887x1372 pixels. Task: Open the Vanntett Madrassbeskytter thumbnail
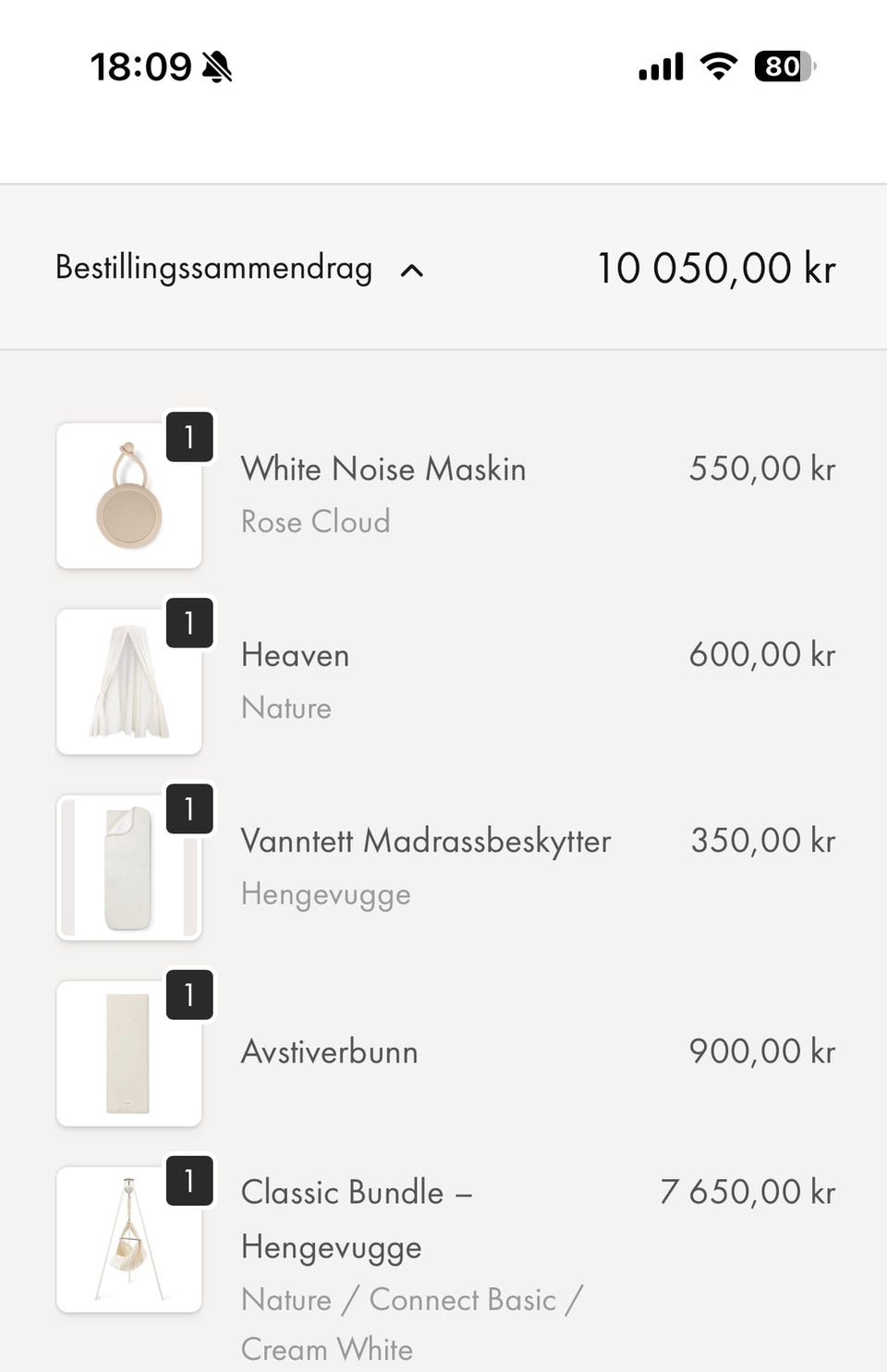[128, 868]
